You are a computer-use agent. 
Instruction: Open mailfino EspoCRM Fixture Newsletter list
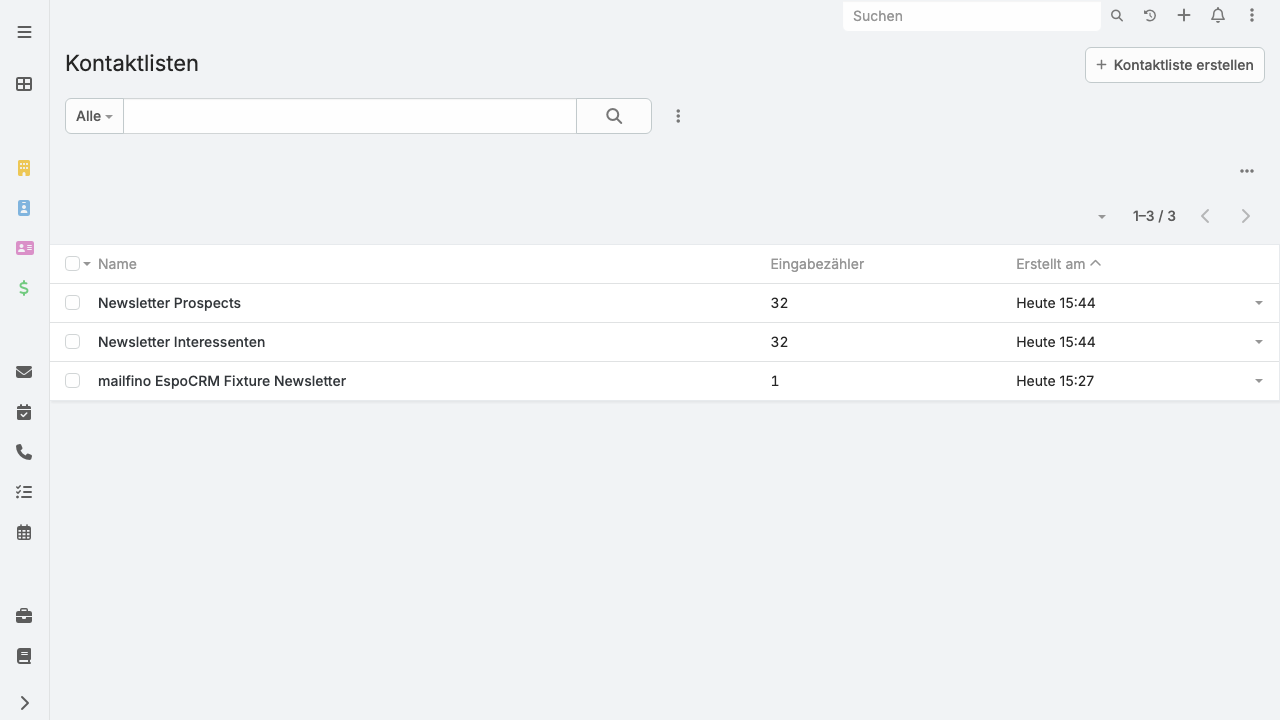click(x=222, y=381)
